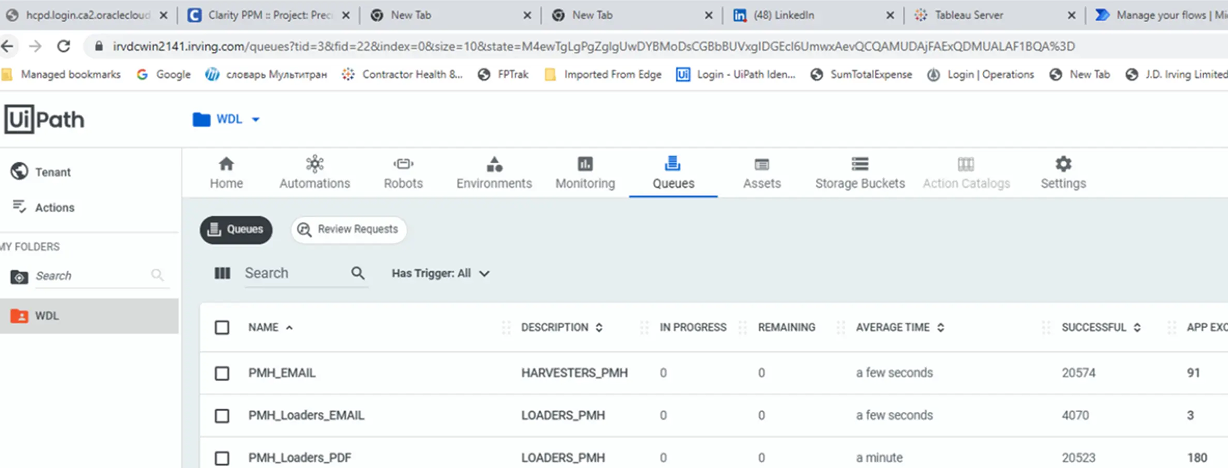Select the PMH_Loaders_EMAIL row checkbox
The image size is (1228, 468).
point(222,415)
